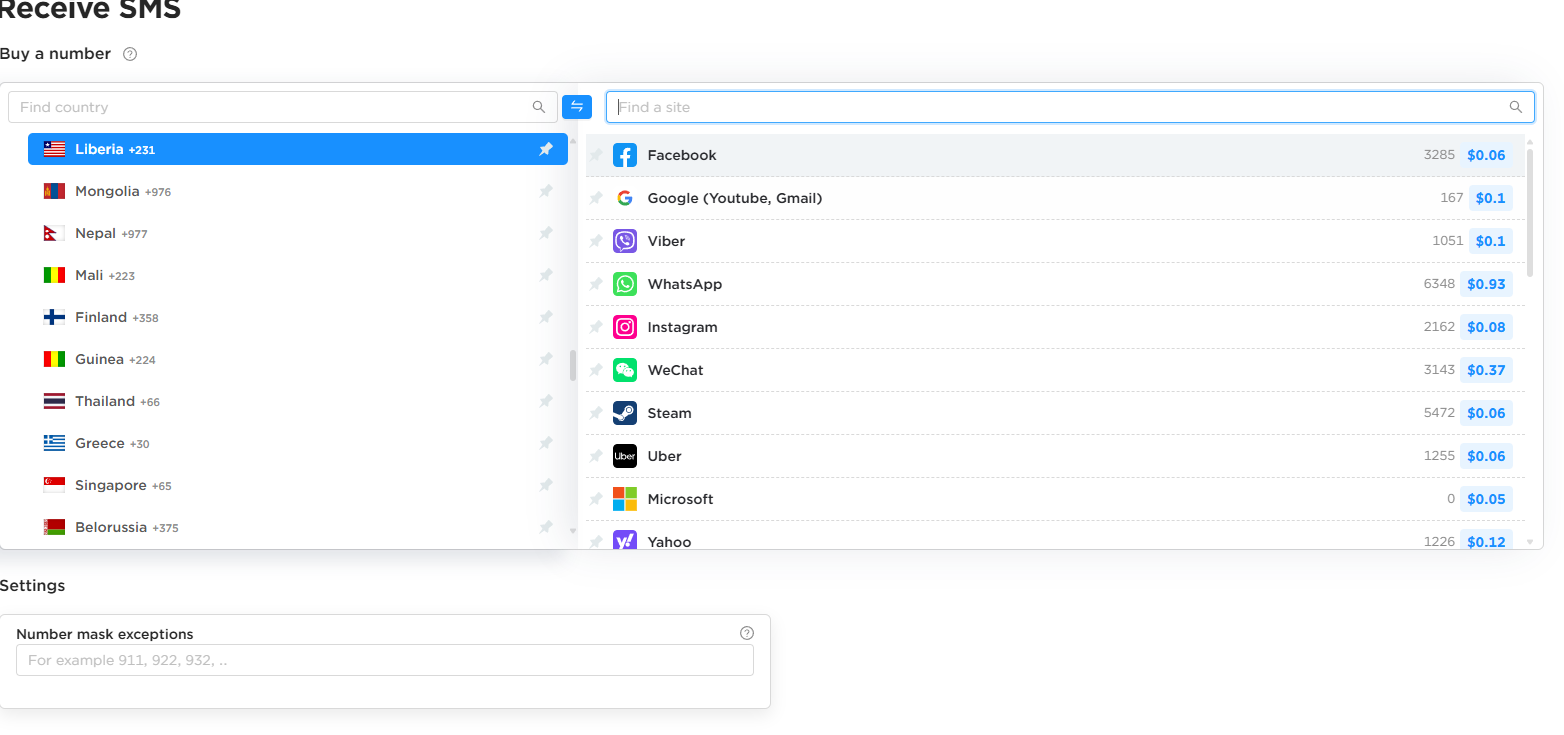Click the site list scrollbar thumb
This screenshot has height=735, width=1564.
coord(1530,213)
